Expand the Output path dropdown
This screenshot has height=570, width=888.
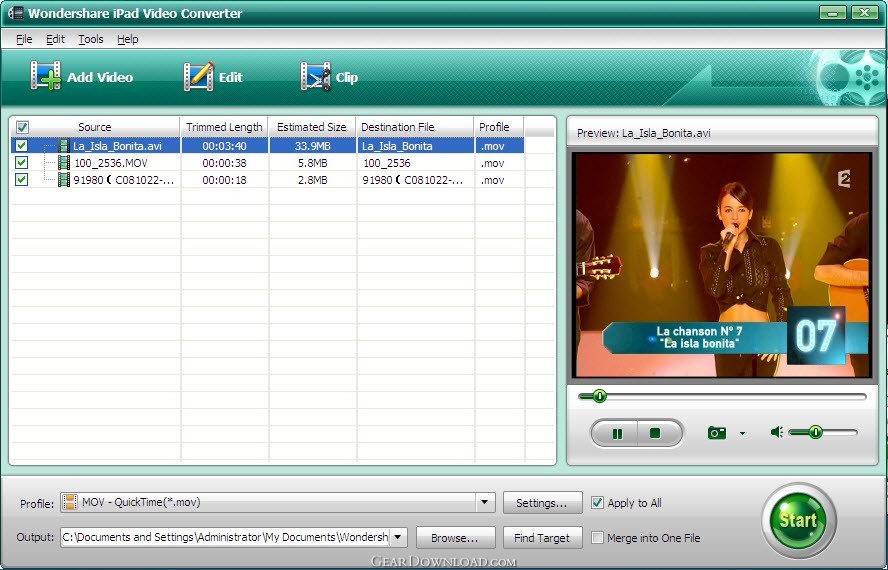point(398,537)
